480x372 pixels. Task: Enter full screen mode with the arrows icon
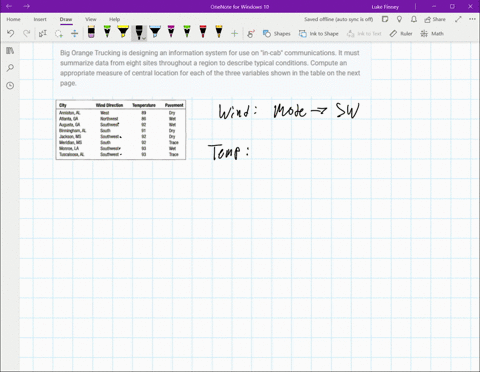pos(458,19)
